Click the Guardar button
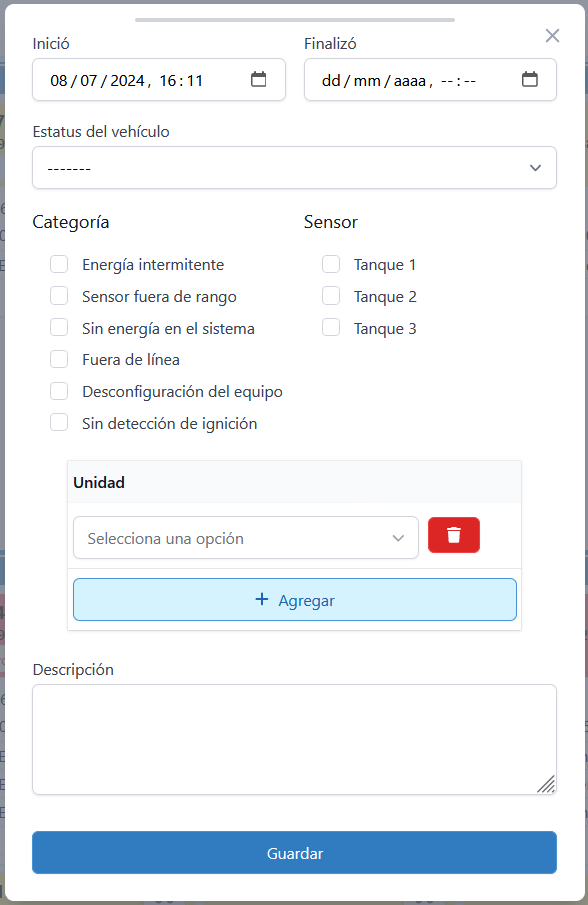588x905 pixels. [x=294, y=853]
